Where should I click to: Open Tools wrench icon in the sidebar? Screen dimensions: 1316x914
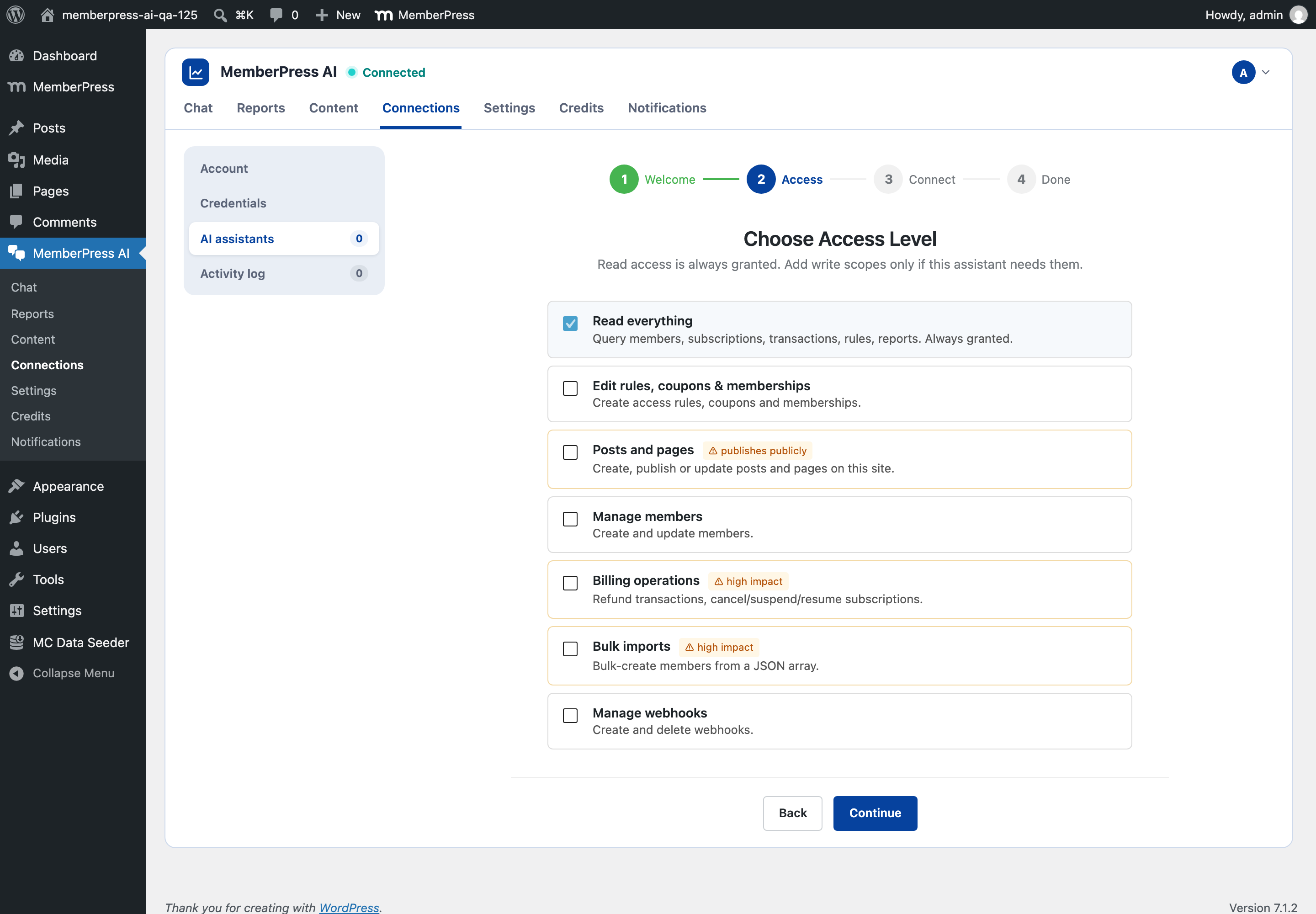click(16, 579)
